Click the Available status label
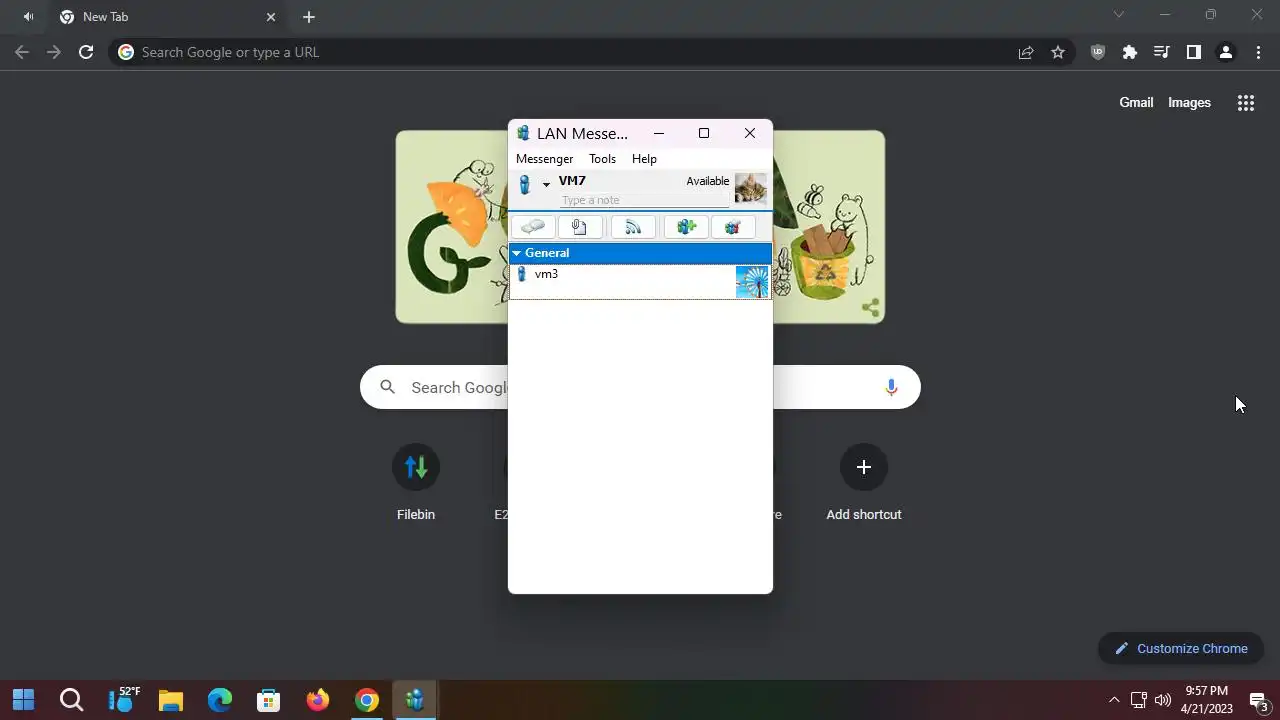 pos(707,181)
